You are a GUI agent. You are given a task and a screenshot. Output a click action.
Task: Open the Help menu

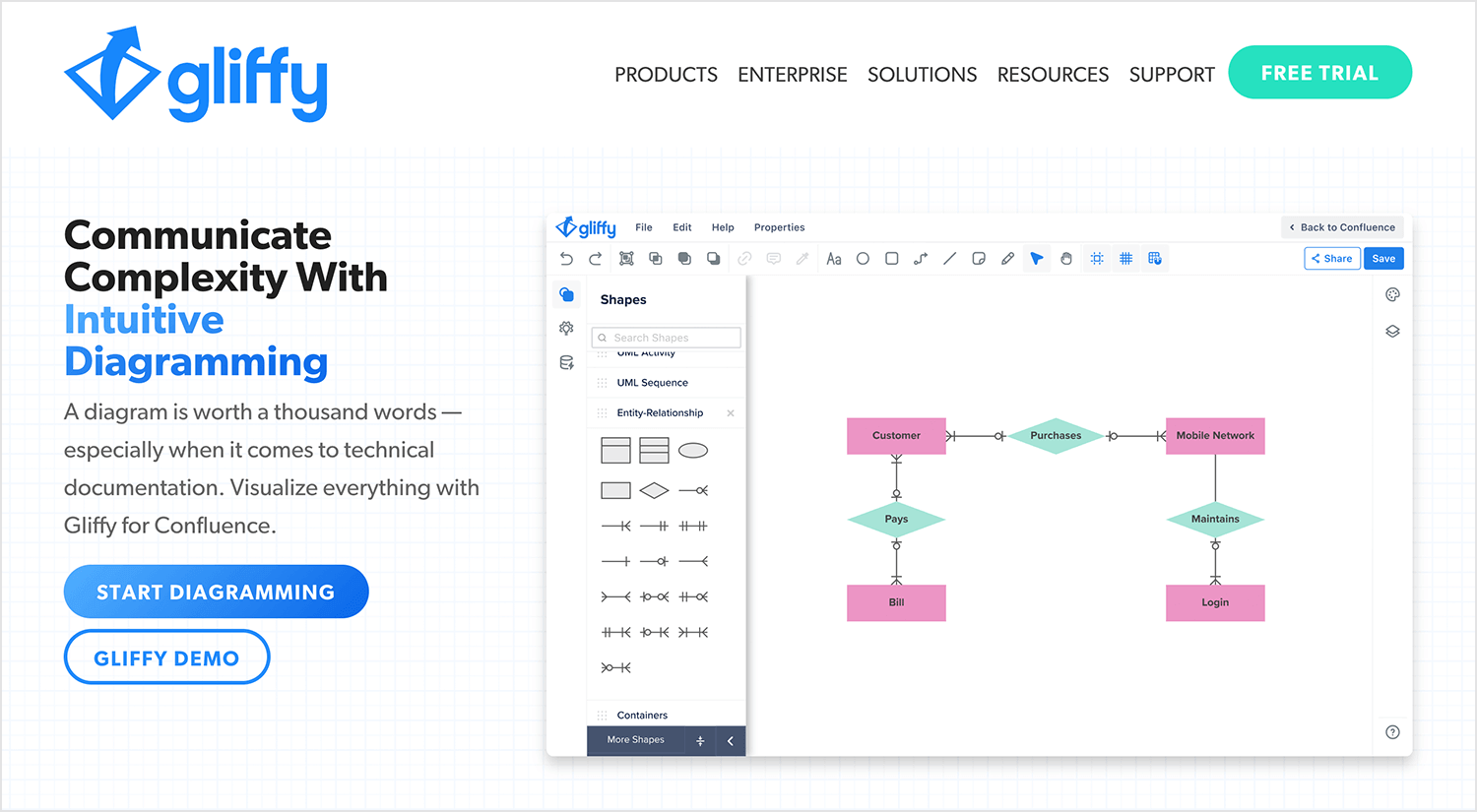tap(723, 227)
